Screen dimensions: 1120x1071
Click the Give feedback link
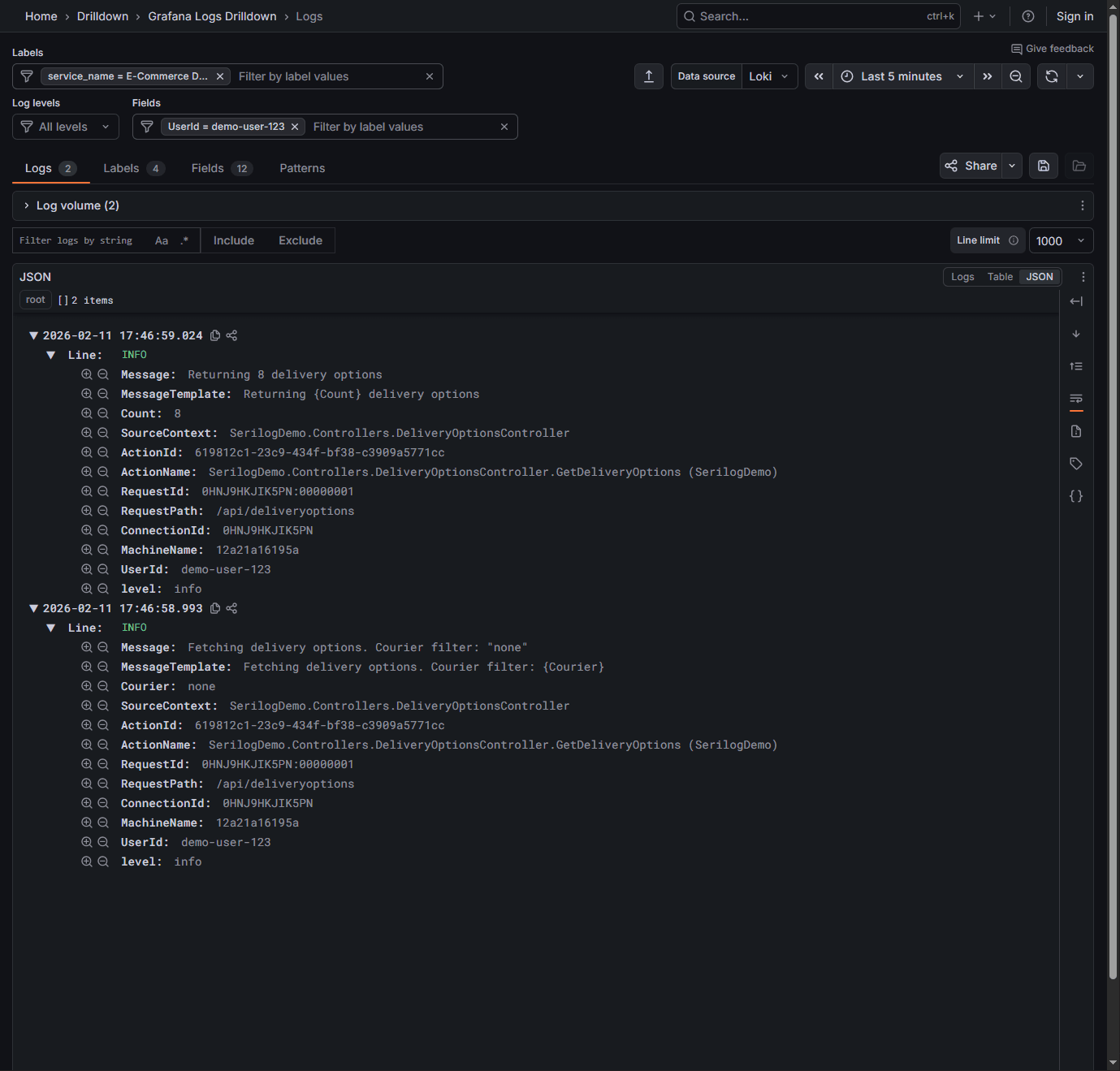tap(1053, 48)
